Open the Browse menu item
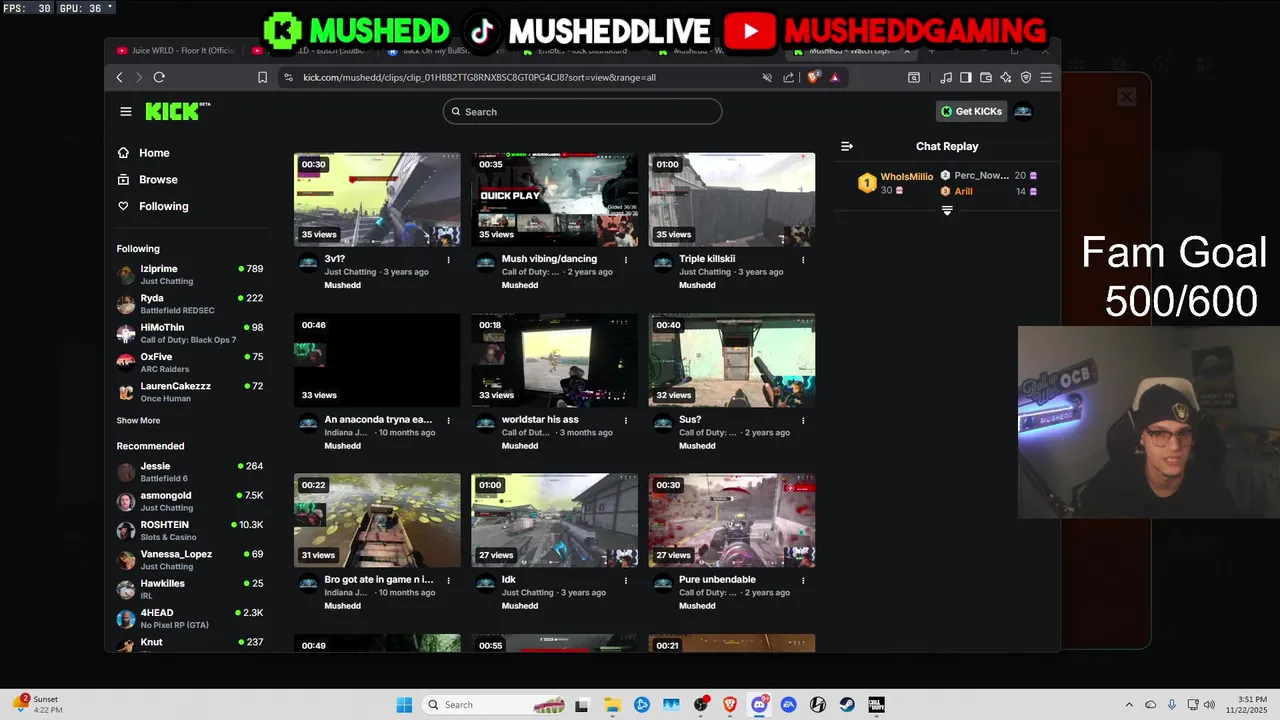The image size is (1280, 720). point(159,180)
